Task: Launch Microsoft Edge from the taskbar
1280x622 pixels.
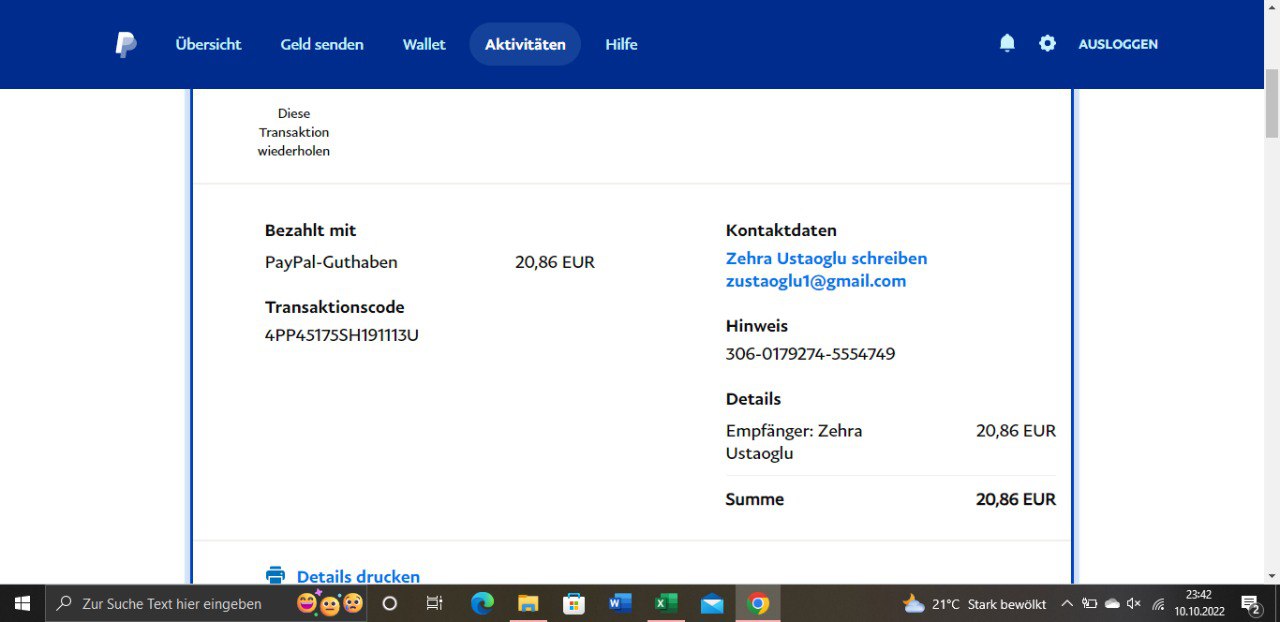Action: click(482, 603)
